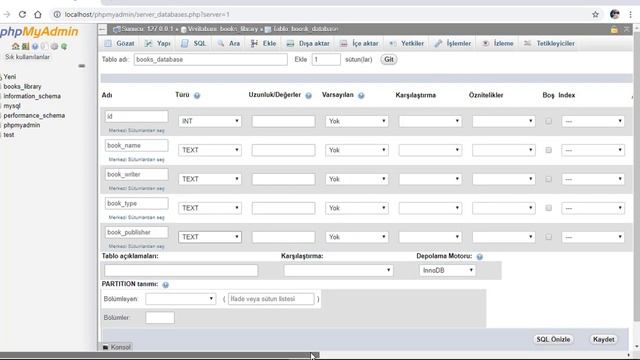The width and height of the screenshot is (640, 360).
Task: Click the Kaydet button
Action: click(604, 340)
